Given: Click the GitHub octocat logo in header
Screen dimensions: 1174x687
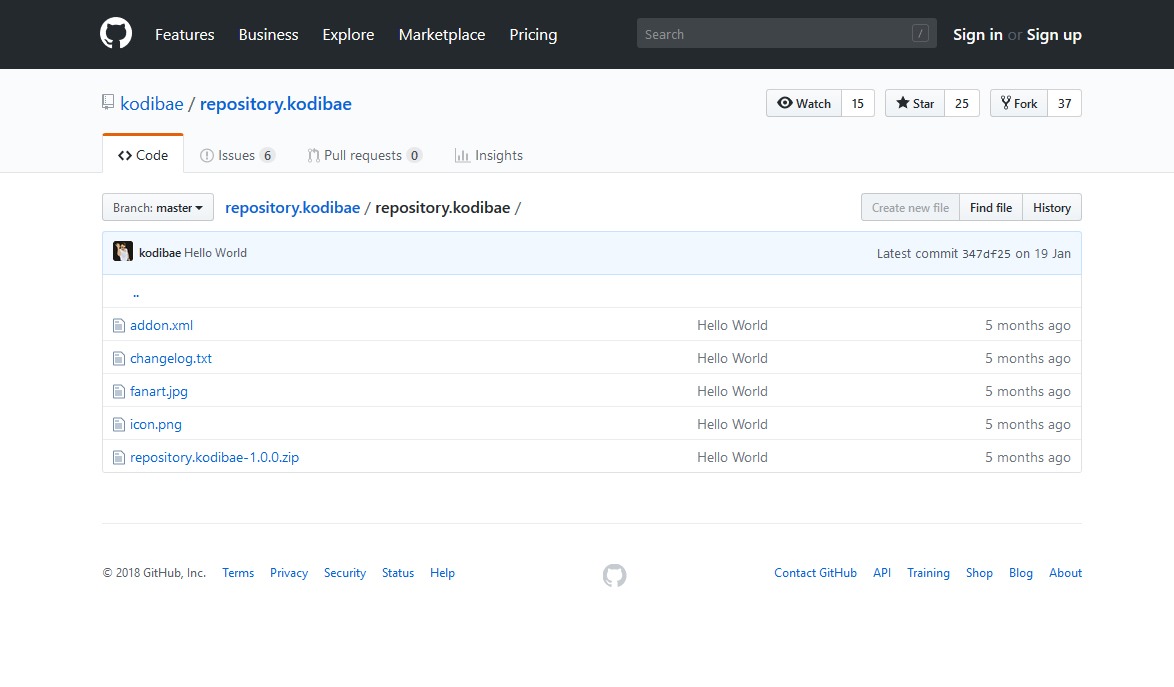Looking at the screenshot, I should tap(116, 34).
